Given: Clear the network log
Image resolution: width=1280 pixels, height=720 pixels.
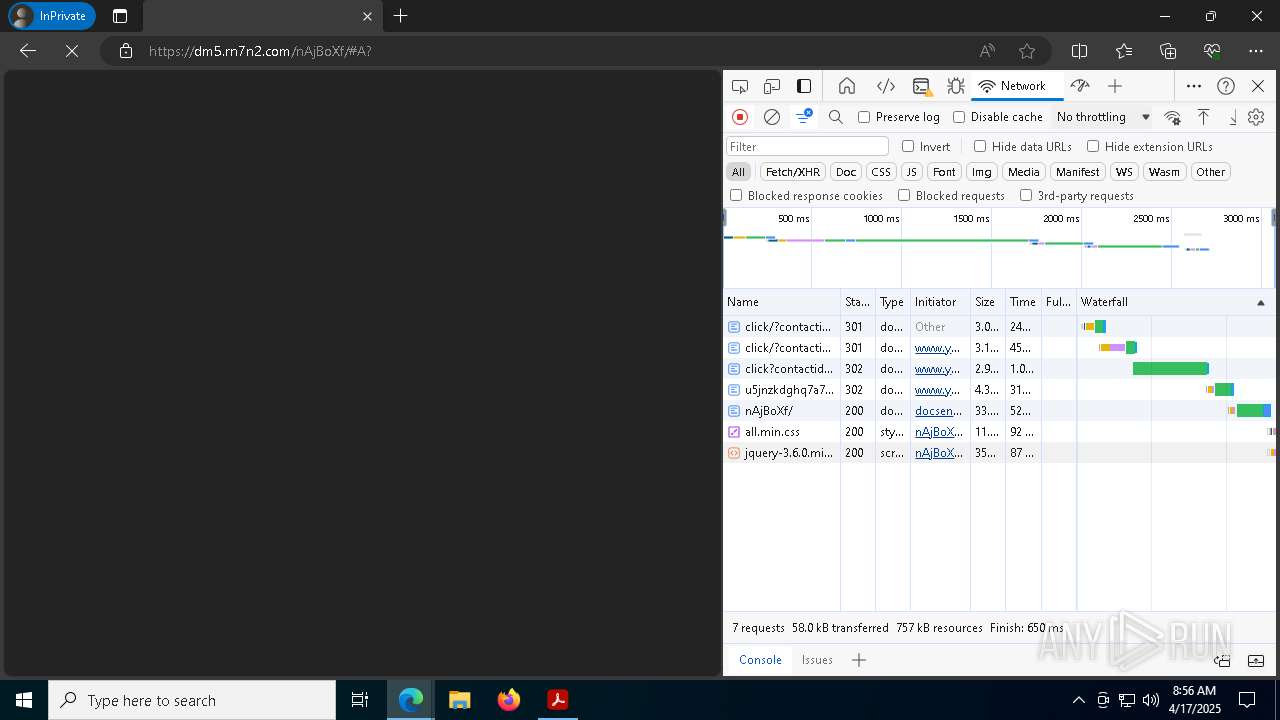Looking at the screenshot, I should click(x=772, y=117).
